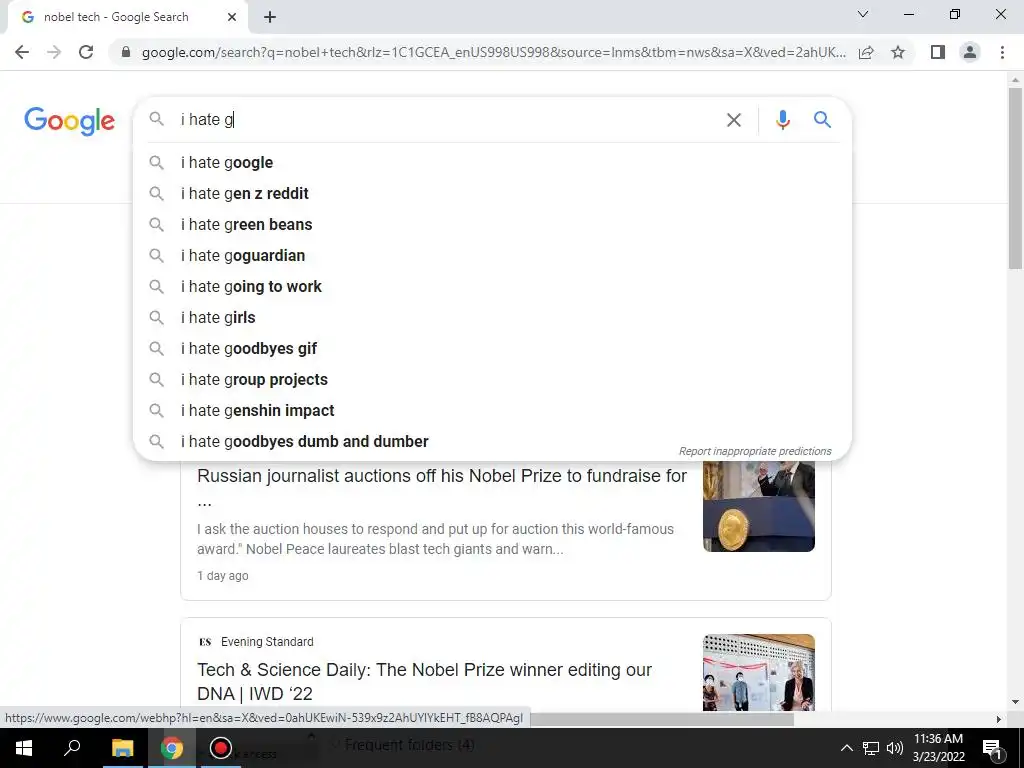The height and width of the screenshot is (768, 1024).
Task: Open the volume tray icon
Action: tap(895, 748)
